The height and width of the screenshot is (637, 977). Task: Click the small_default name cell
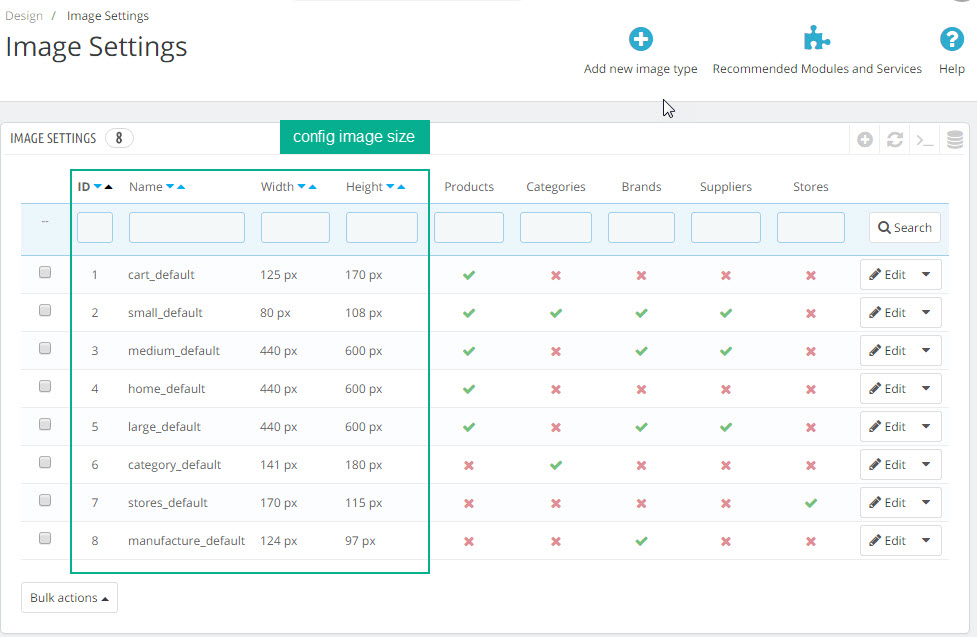click(x=165, y=313)
